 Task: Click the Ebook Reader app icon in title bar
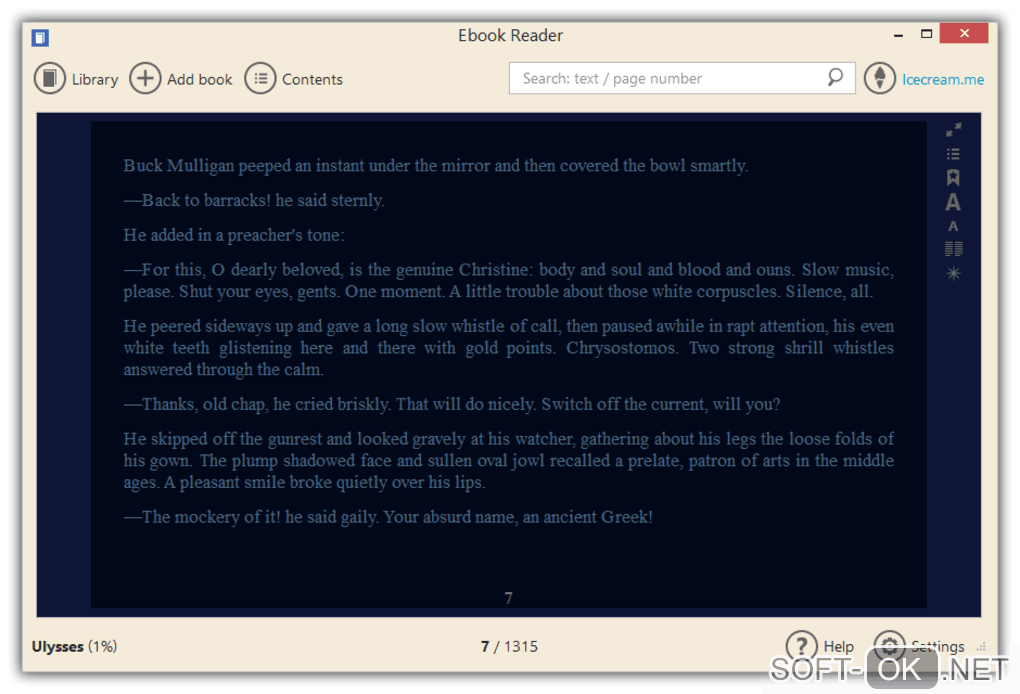coord(40,38)
